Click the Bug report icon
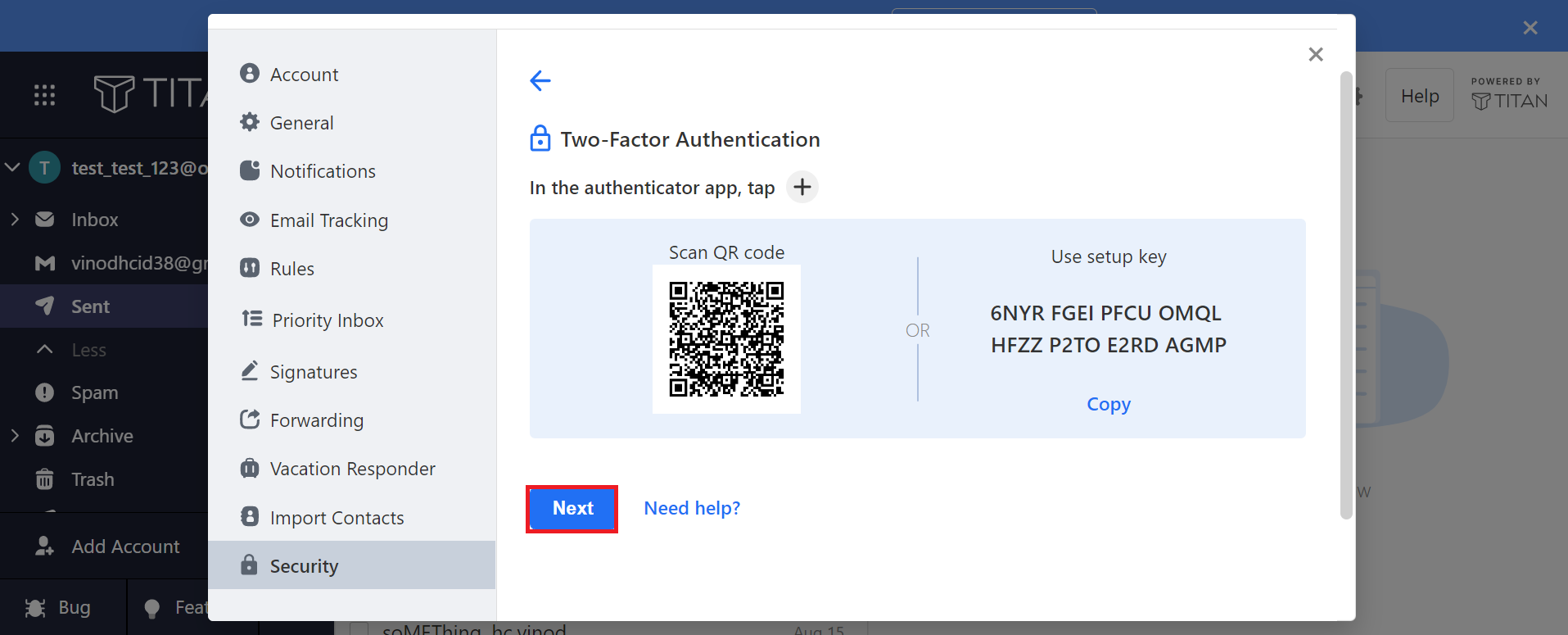 35,608
